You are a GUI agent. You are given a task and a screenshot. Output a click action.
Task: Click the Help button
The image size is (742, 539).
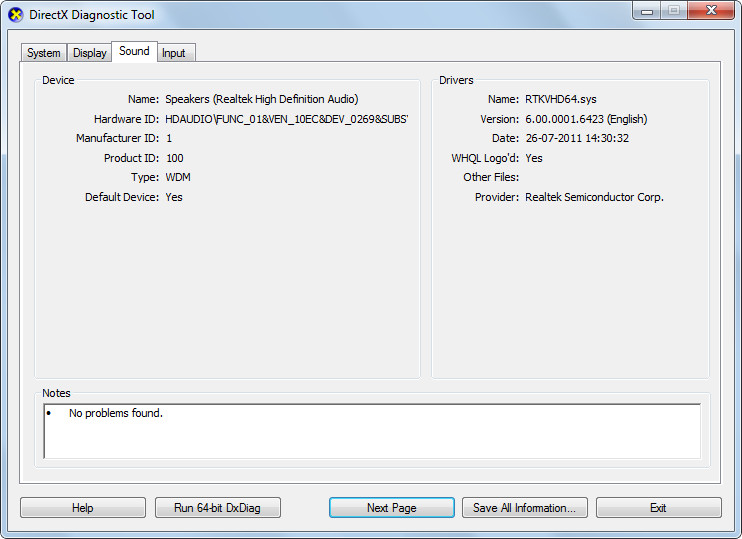83,508
